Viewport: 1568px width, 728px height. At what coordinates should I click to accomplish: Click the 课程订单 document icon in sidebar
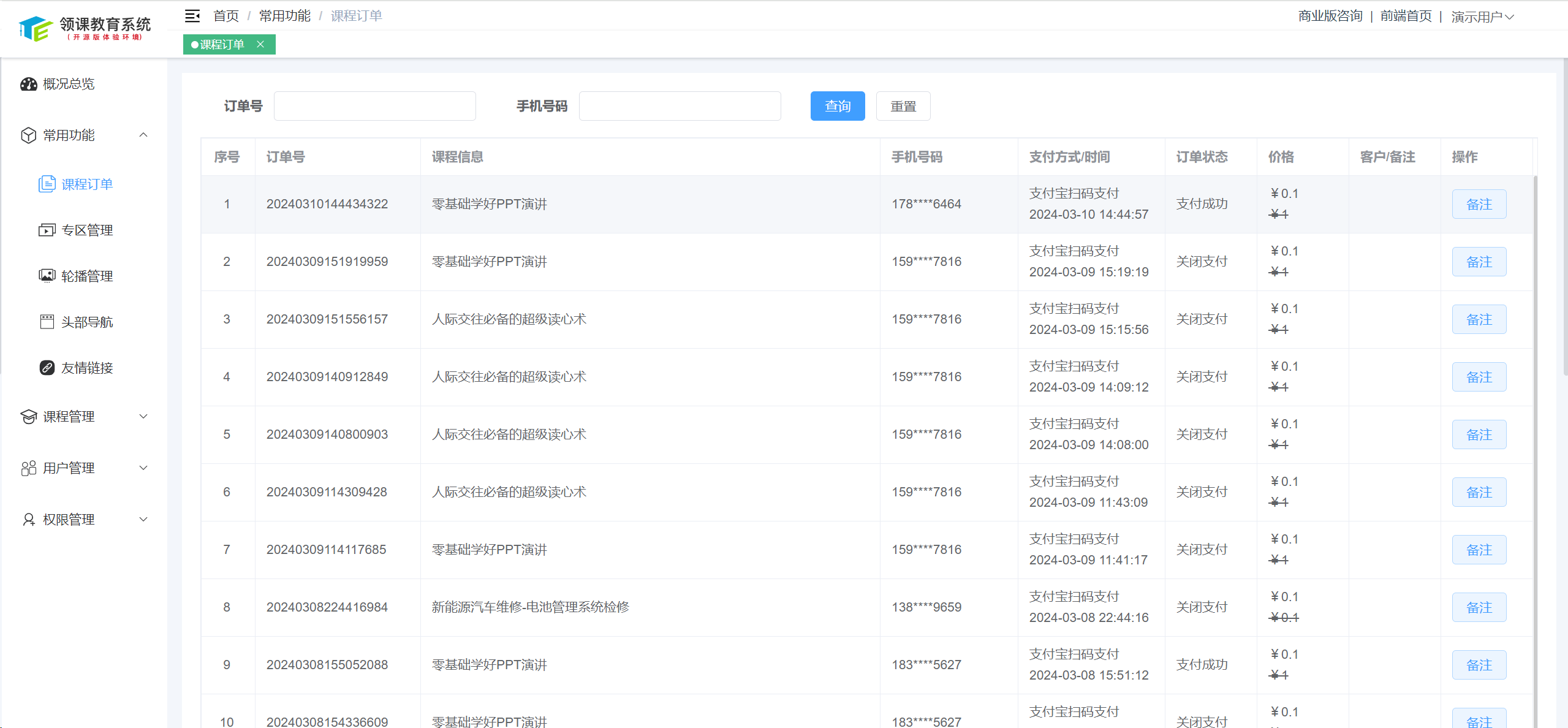[47, 184]
